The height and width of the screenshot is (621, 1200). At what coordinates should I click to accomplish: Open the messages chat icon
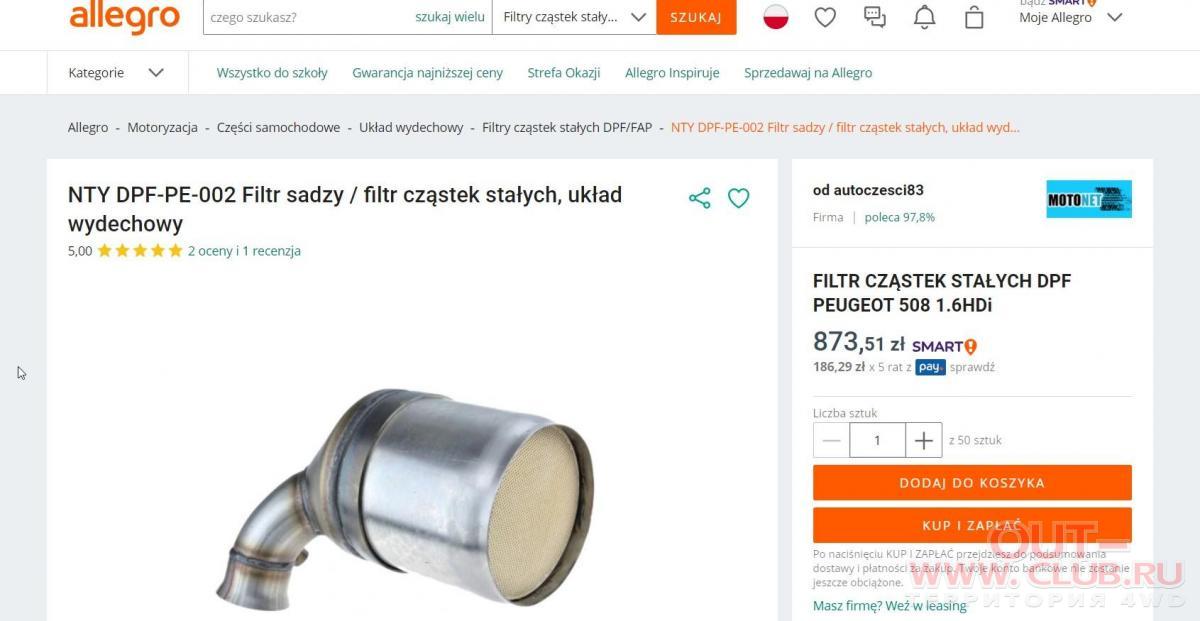click(x=875, y=17)
